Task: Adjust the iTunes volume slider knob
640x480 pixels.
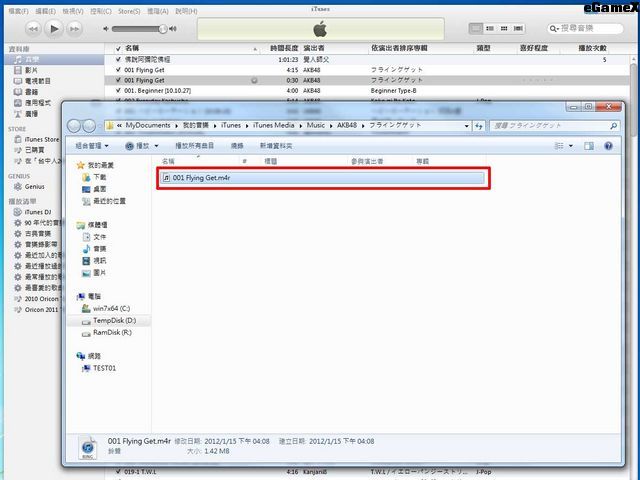Action: point(163,29)
